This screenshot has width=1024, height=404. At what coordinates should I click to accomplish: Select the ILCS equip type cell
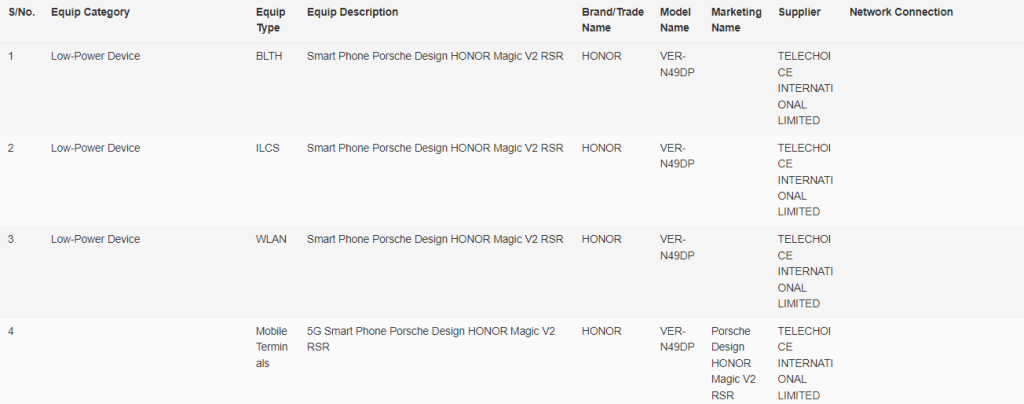(x=268, y=148)
